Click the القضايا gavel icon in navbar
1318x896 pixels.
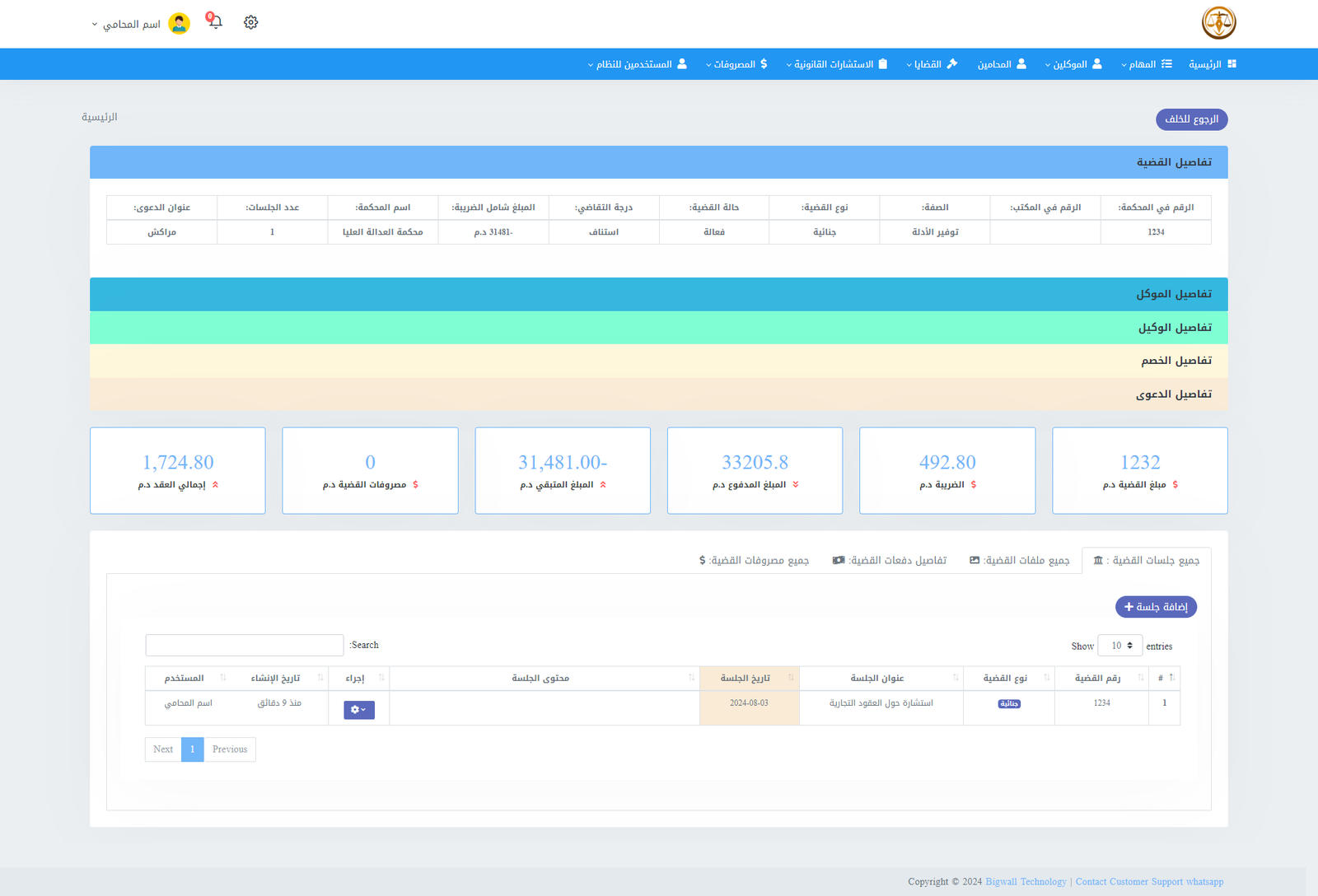(952, 63)
